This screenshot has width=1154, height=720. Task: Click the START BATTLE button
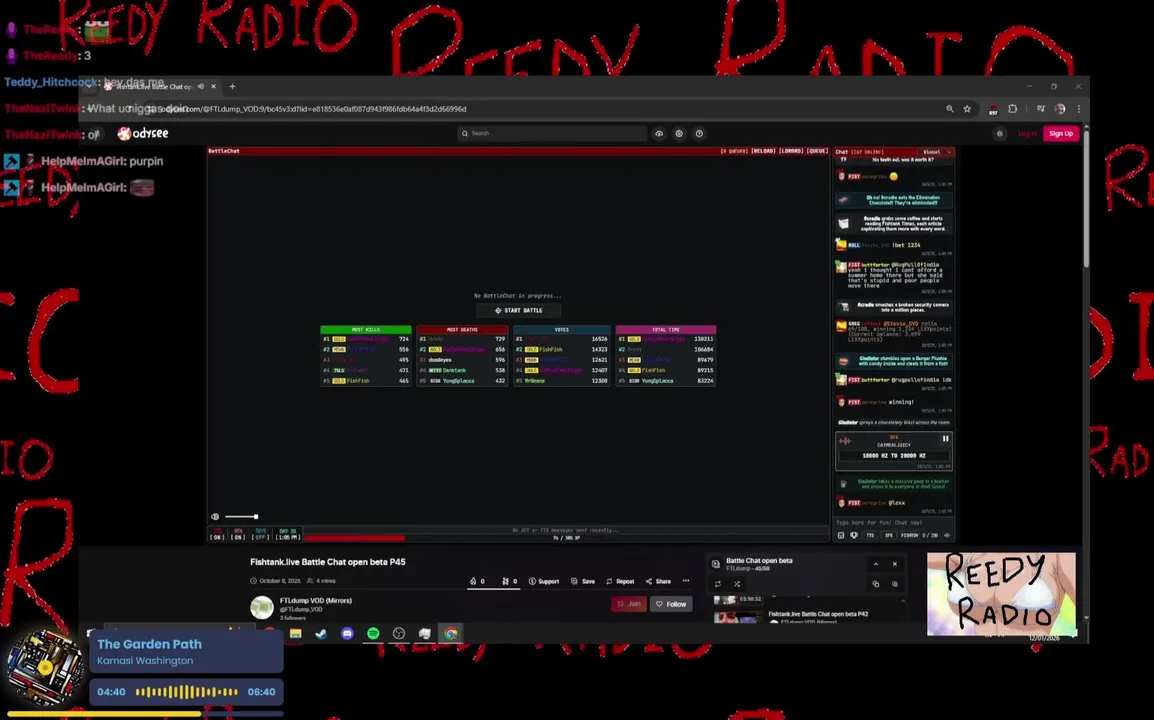518,311
